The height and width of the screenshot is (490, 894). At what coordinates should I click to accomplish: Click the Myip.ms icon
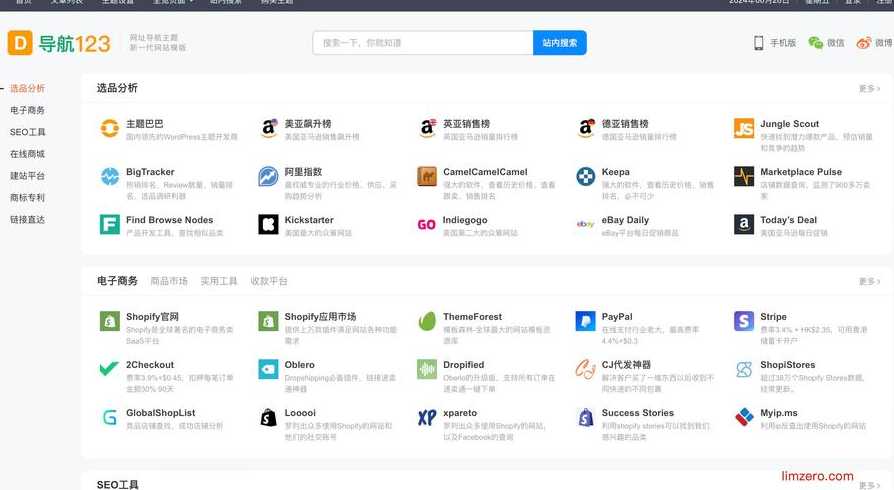click(744, 417)
